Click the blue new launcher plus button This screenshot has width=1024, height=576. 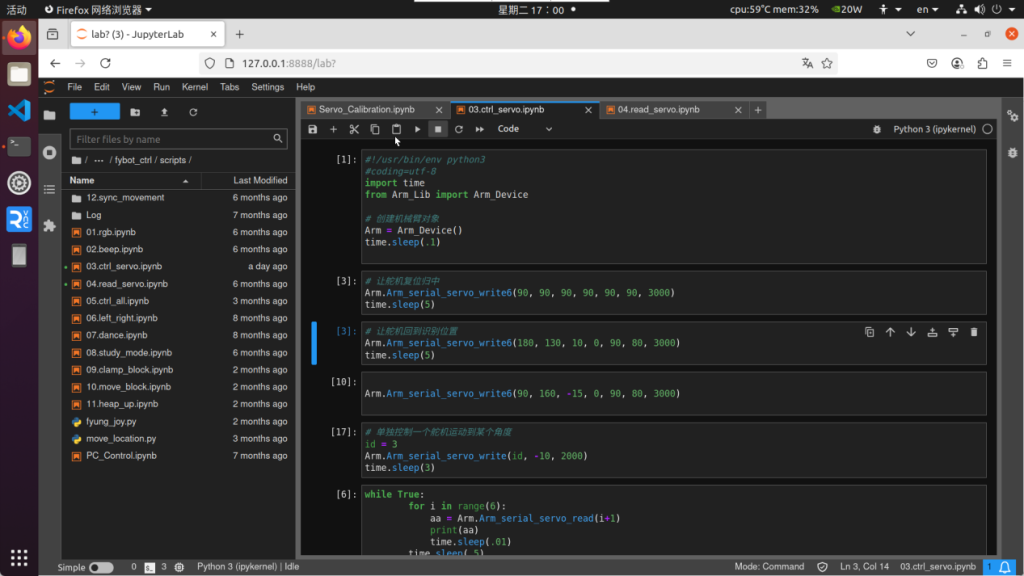[x=95, y=112]
